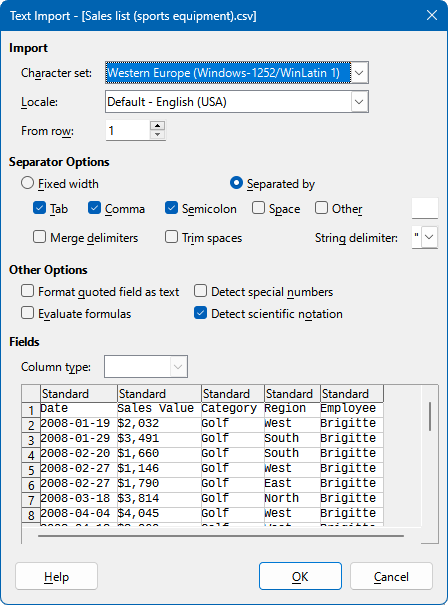
Task: Select the Standard header above Date column
Action: (79, 394)
